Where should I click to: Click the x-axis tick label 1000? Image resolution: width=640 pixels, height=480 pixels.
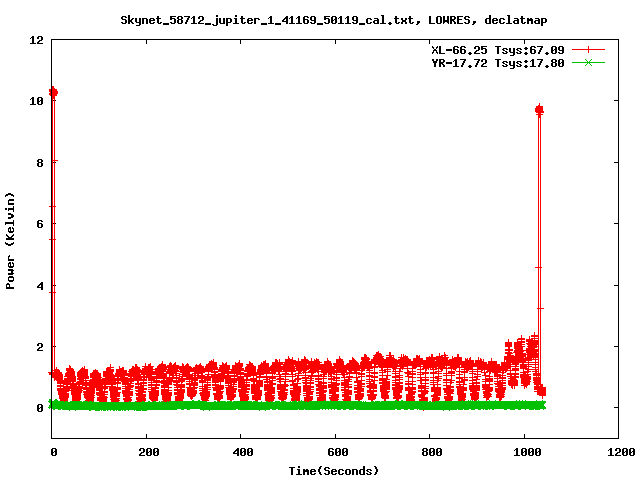point(524,452)
